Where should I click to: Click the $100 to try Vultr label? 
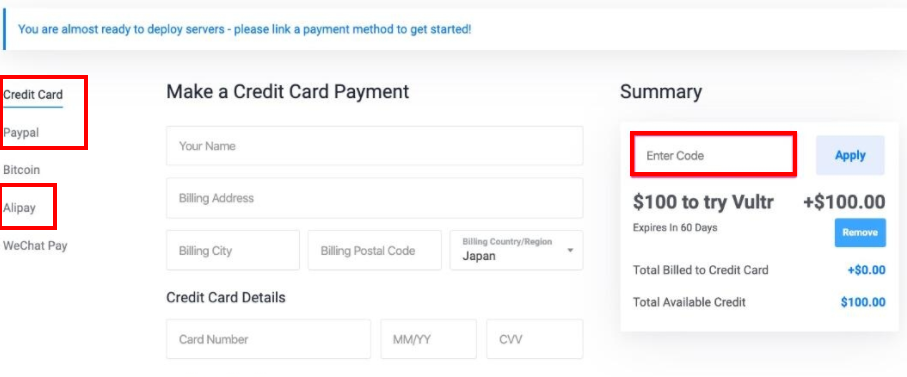tap(703, 202)
